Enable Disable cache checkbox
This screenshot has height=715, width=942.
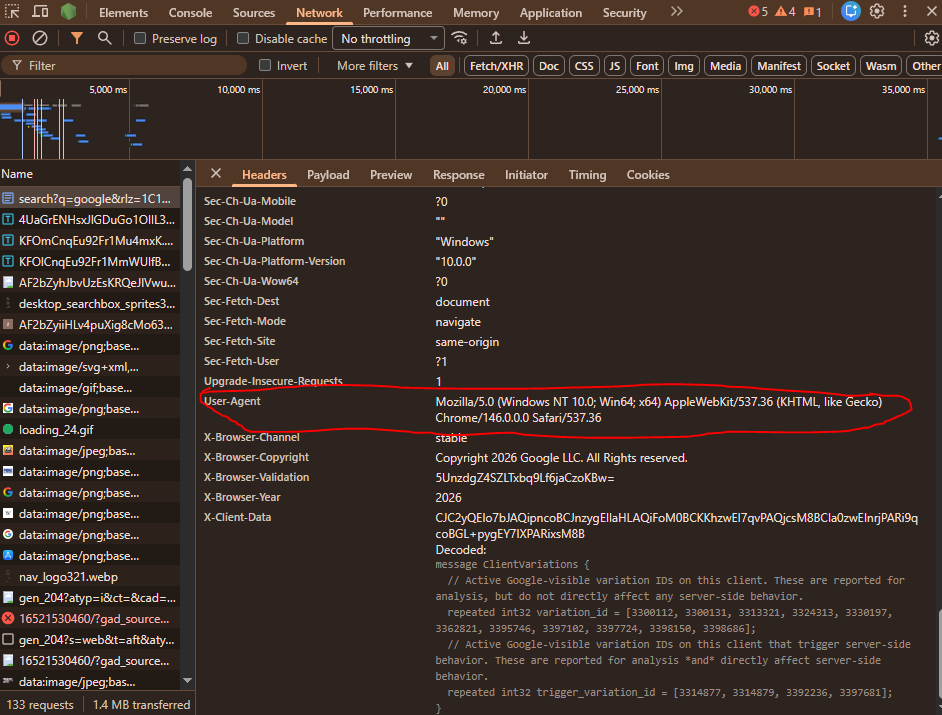click(x=243, y=38)
